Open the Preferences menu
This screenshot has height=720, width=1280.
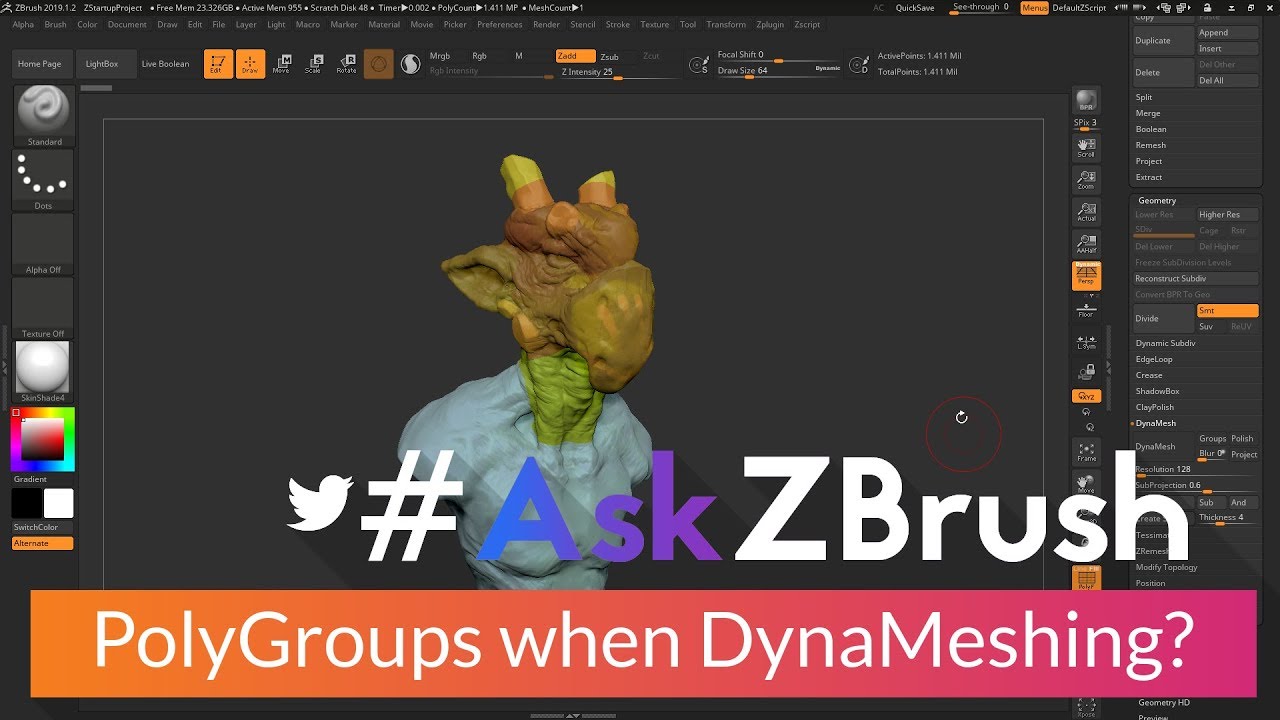tap(500, 24)
